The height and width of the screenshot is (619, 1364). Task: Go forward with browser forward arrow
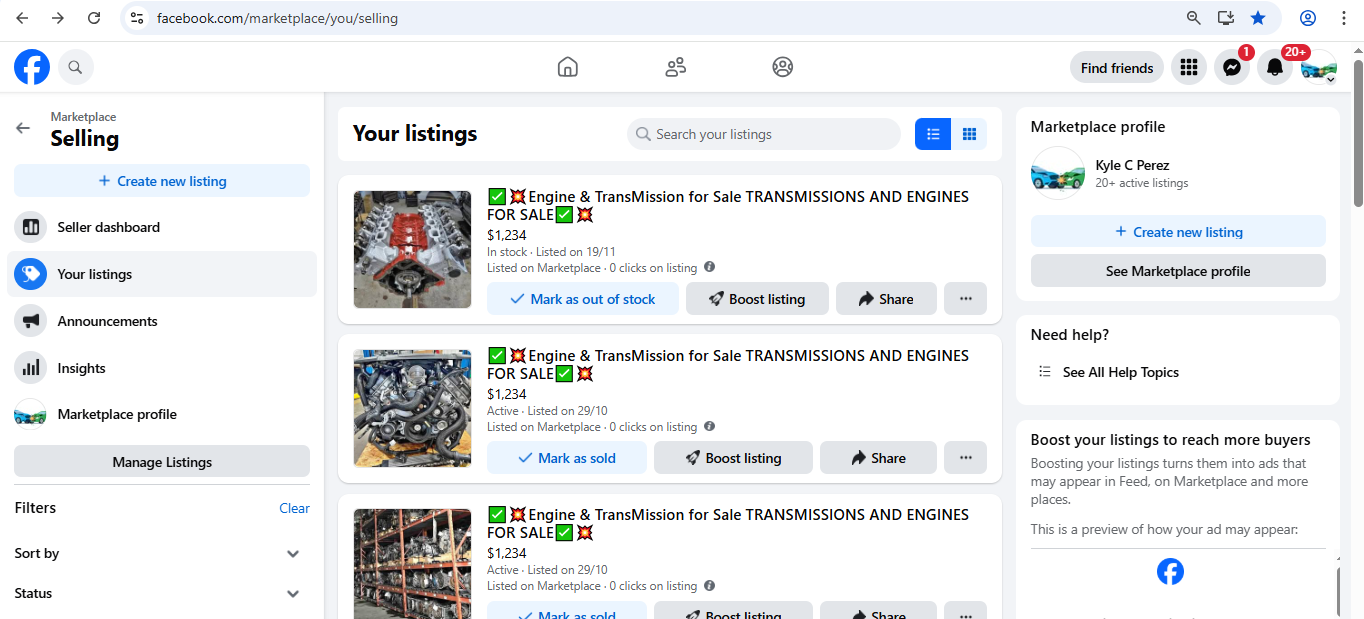coord(58,18)
